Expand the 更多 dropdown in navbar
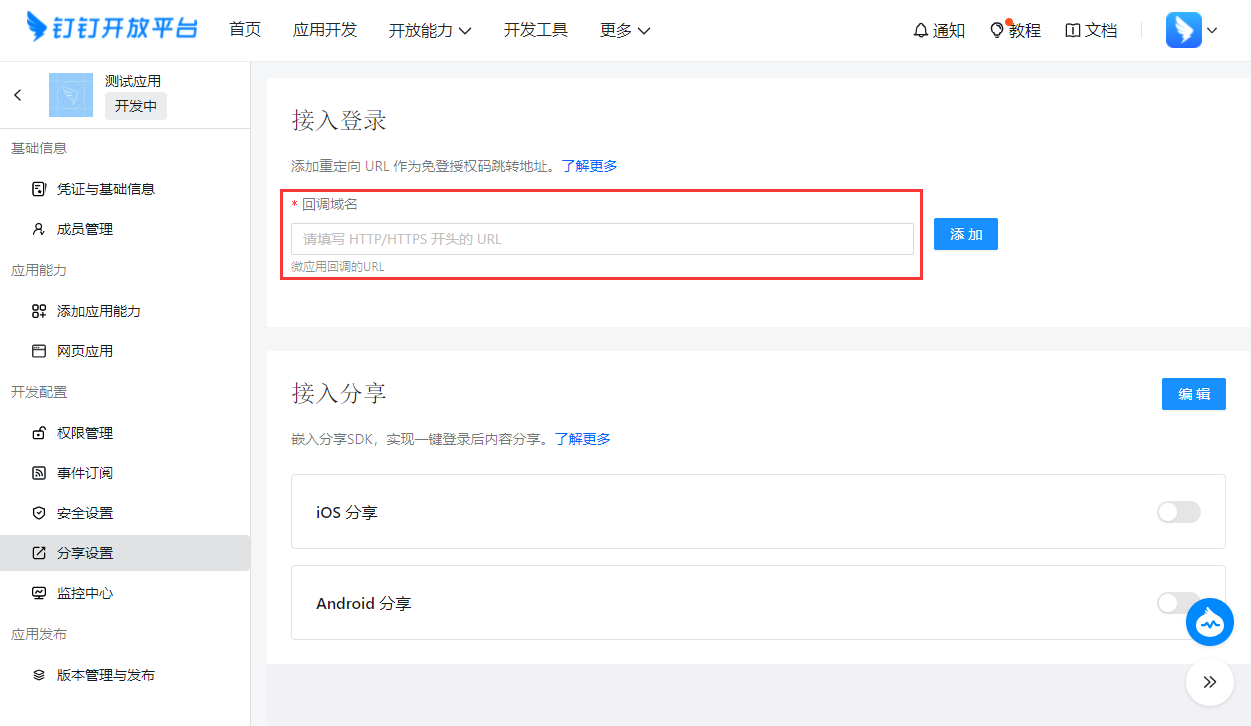This screenshot has width=1251, height=726. pos(625,31)
